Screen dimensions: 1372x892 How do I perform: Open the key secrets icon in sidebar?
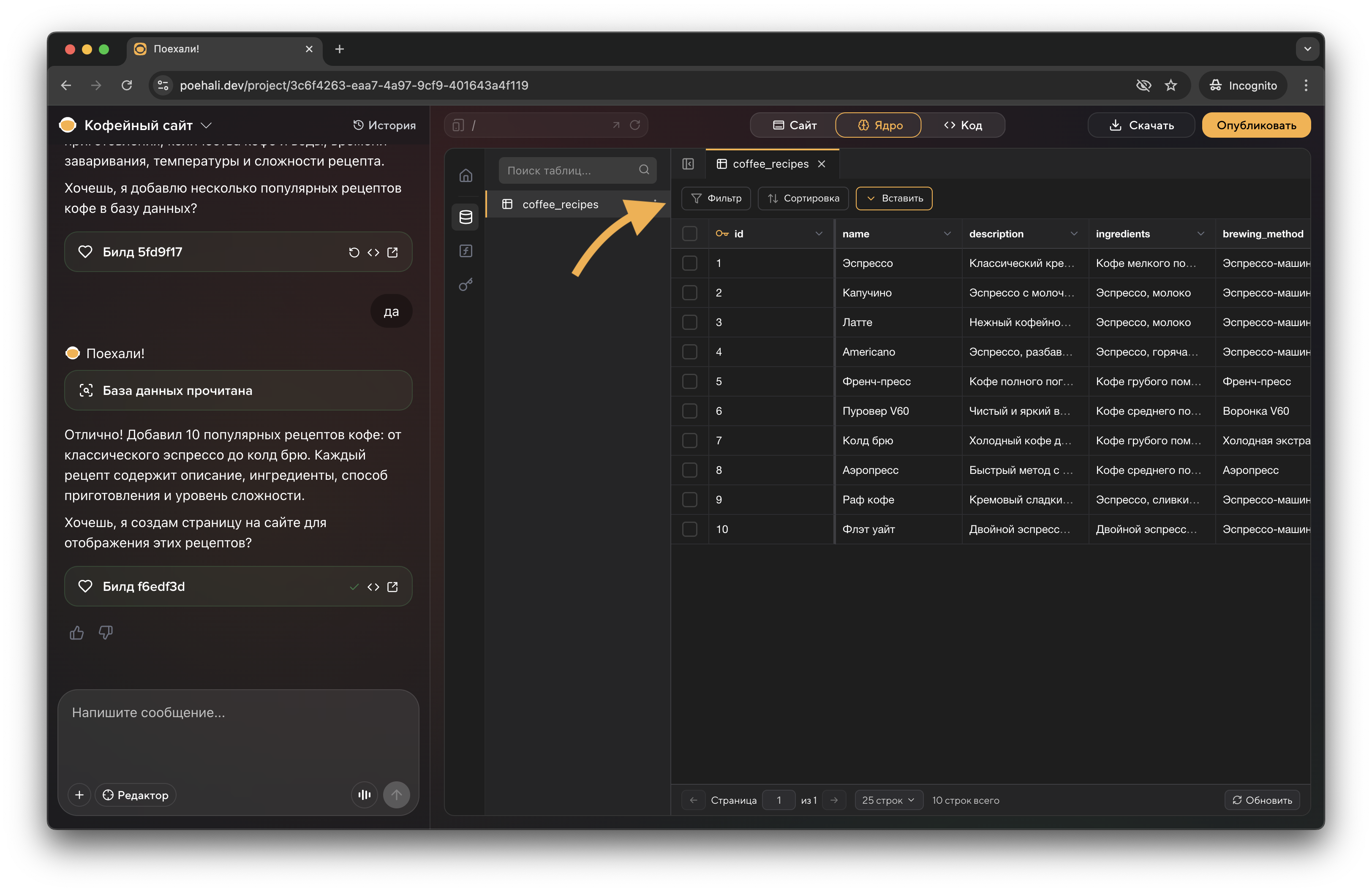tap(465, 285)
